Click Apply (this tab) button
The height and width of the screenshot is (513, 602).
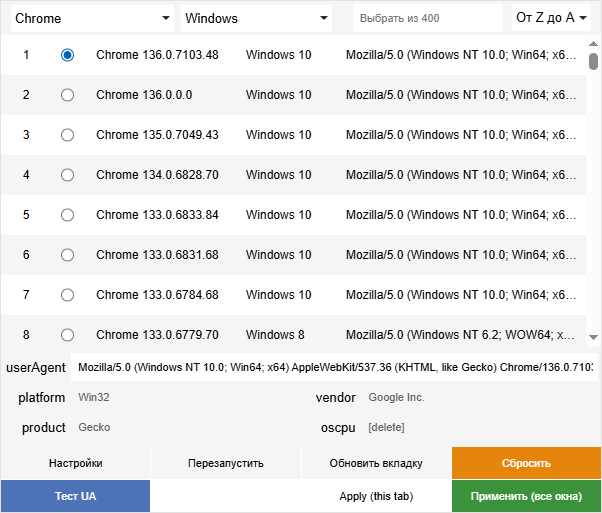(x=376, y=496)
